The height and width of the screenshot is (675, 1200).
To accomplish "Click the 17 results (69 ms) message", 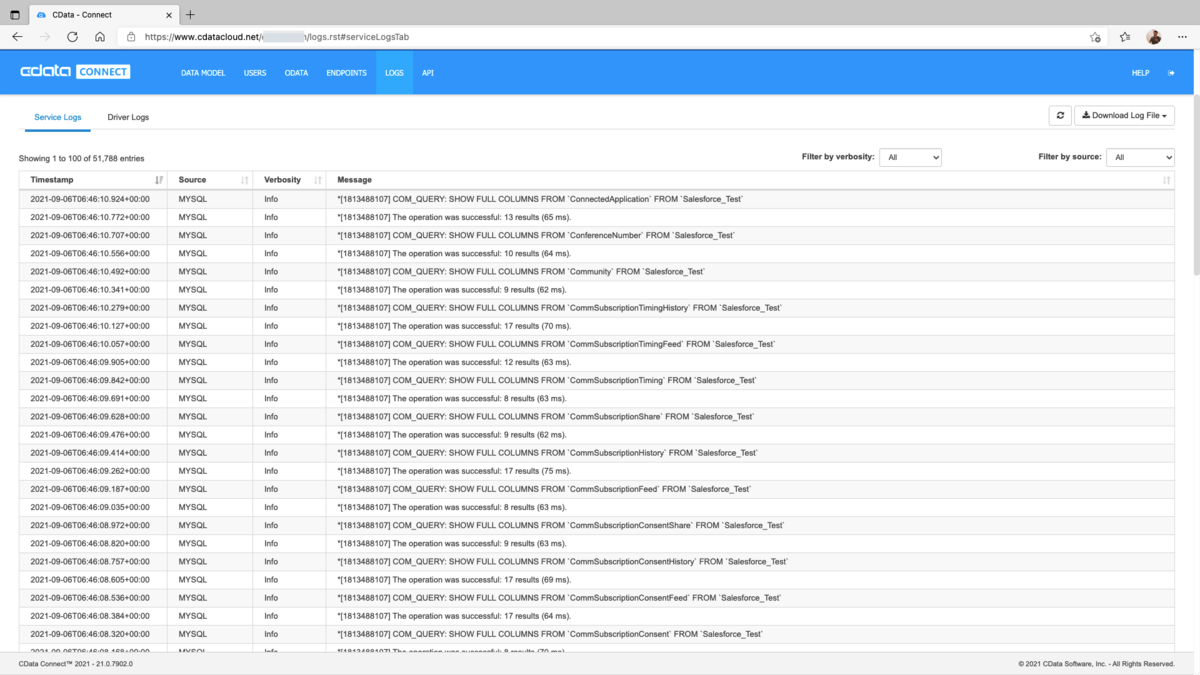I will point(453,579).
